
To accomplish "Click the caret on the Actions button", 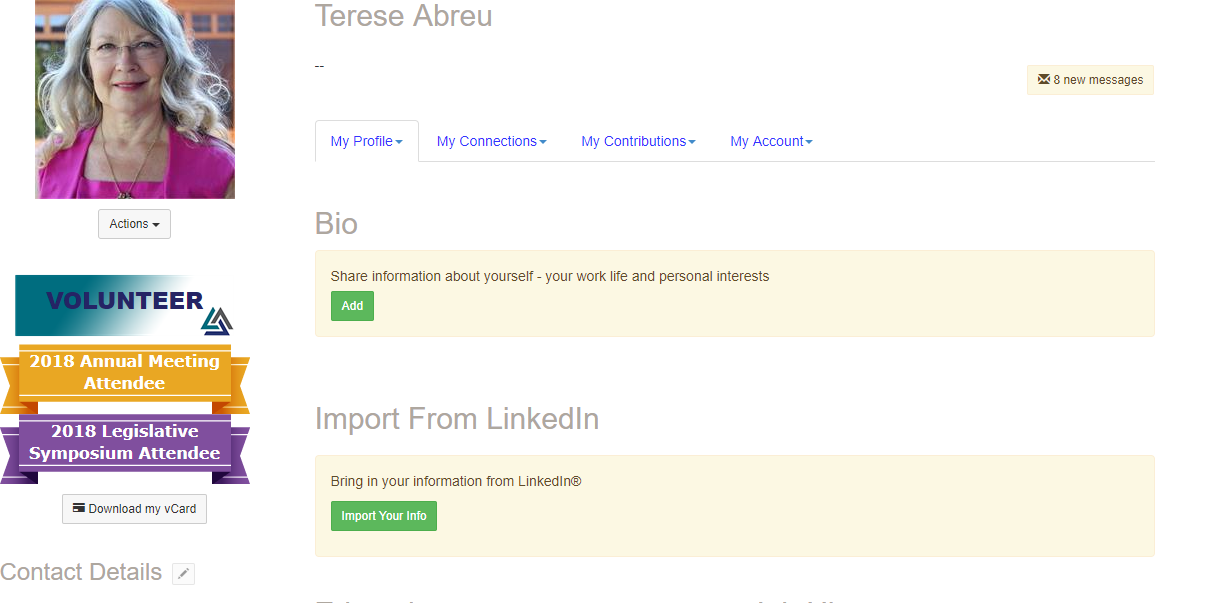I will (x=158, y=223).
